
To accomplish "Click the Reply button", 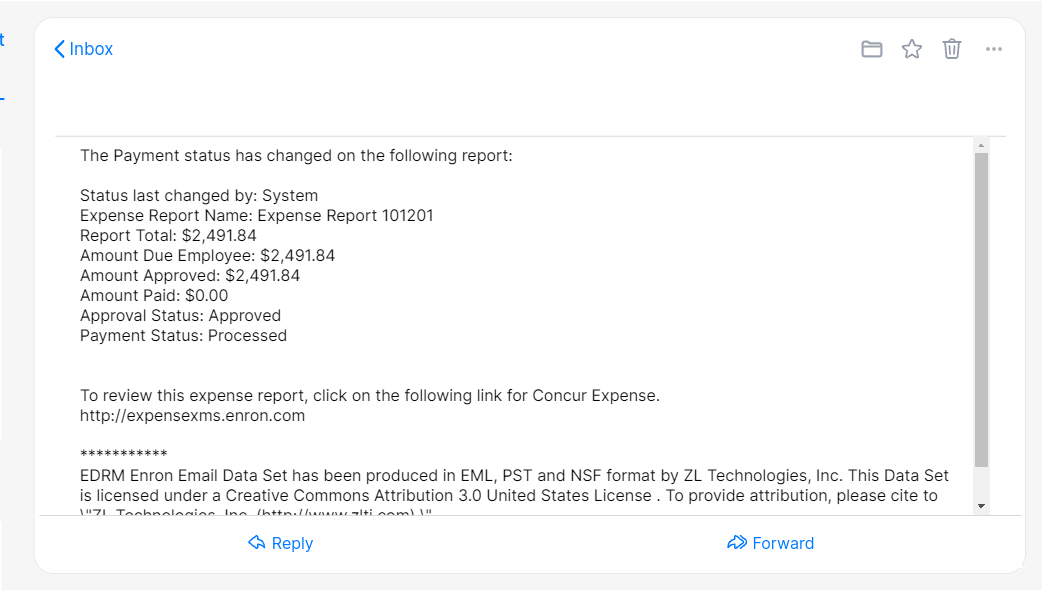I will point(281,543).
